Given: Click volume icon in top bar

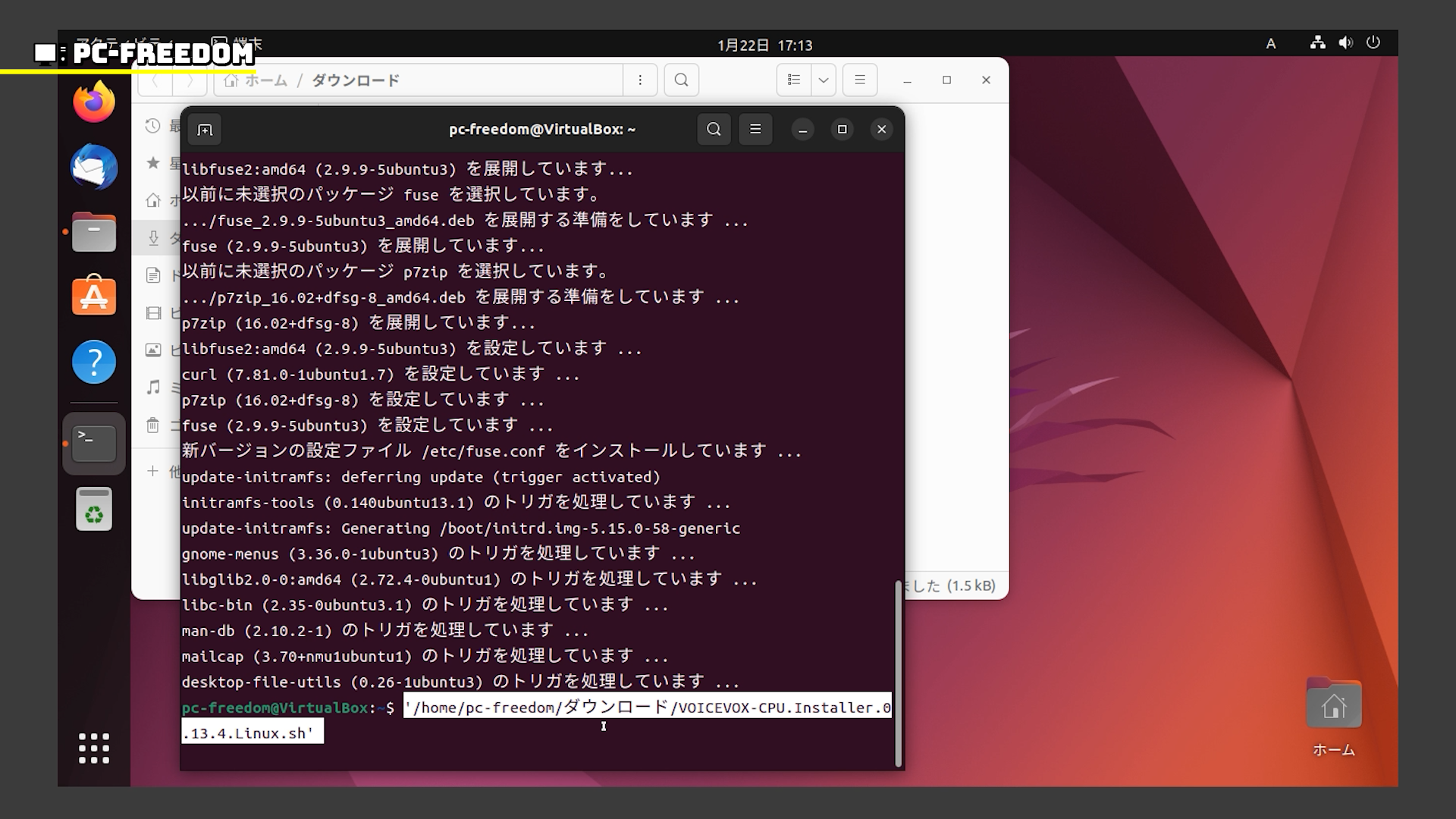Looking at the screenshot, I should tap(1345, 43).
